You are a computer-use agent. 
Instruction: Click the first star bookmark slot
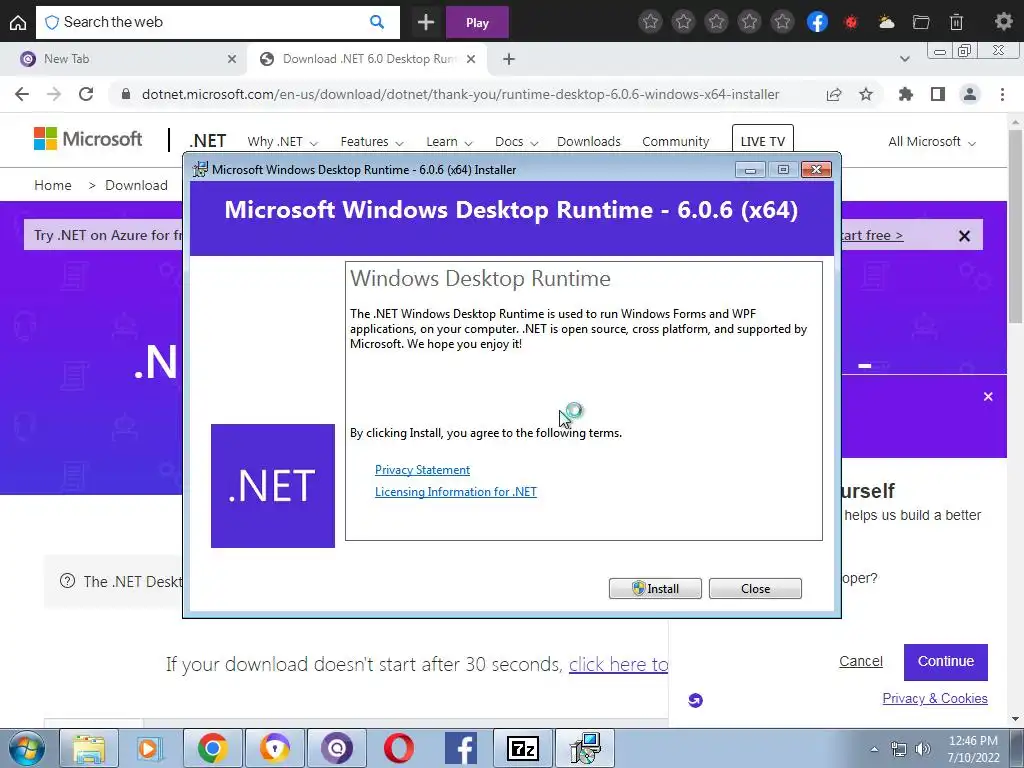[650, 22]
